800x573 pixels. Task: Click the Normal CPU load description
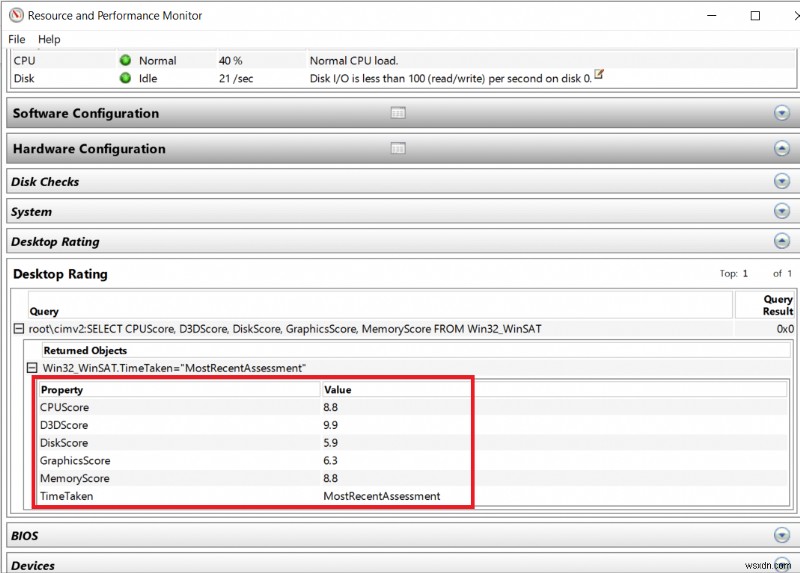(x=354, y=61)
